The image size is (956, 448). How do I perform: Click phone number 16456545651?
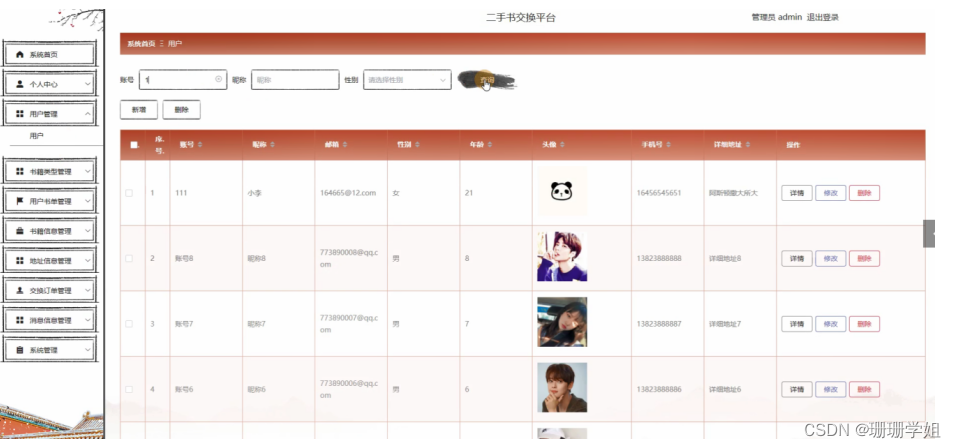coord(659,193)
